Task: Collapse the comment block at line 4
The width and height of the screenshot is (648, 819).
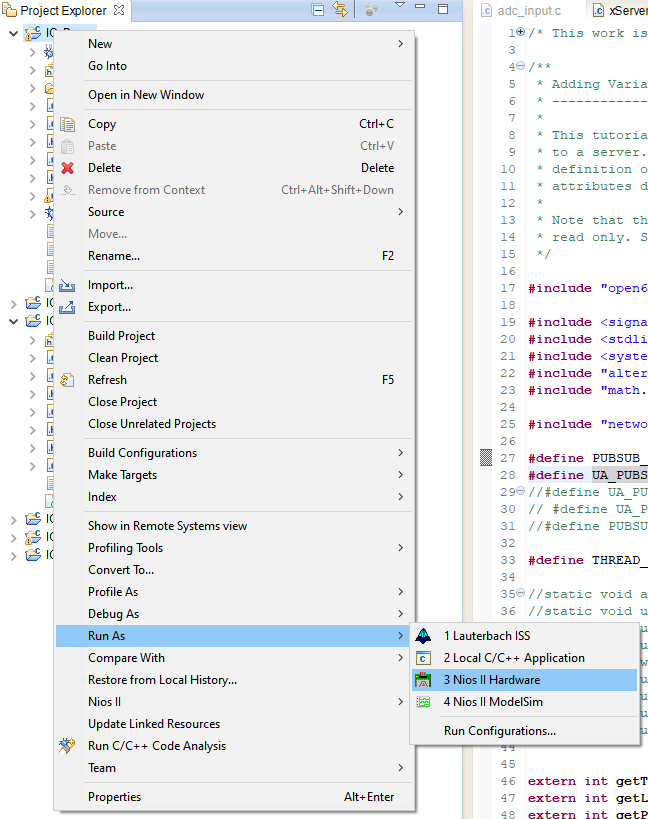Action: click(520, 67)
